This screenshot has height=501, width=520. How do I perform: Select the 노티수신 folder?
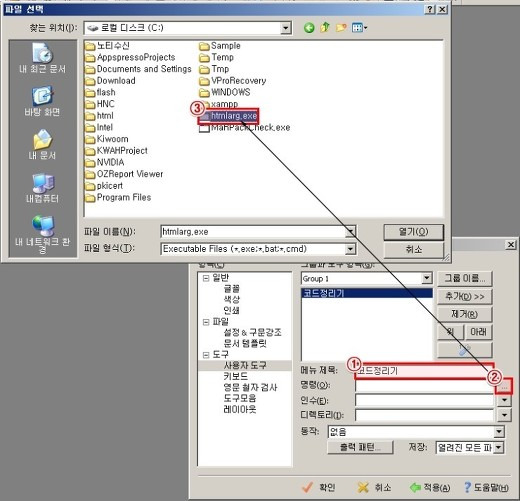click(107, 46)
